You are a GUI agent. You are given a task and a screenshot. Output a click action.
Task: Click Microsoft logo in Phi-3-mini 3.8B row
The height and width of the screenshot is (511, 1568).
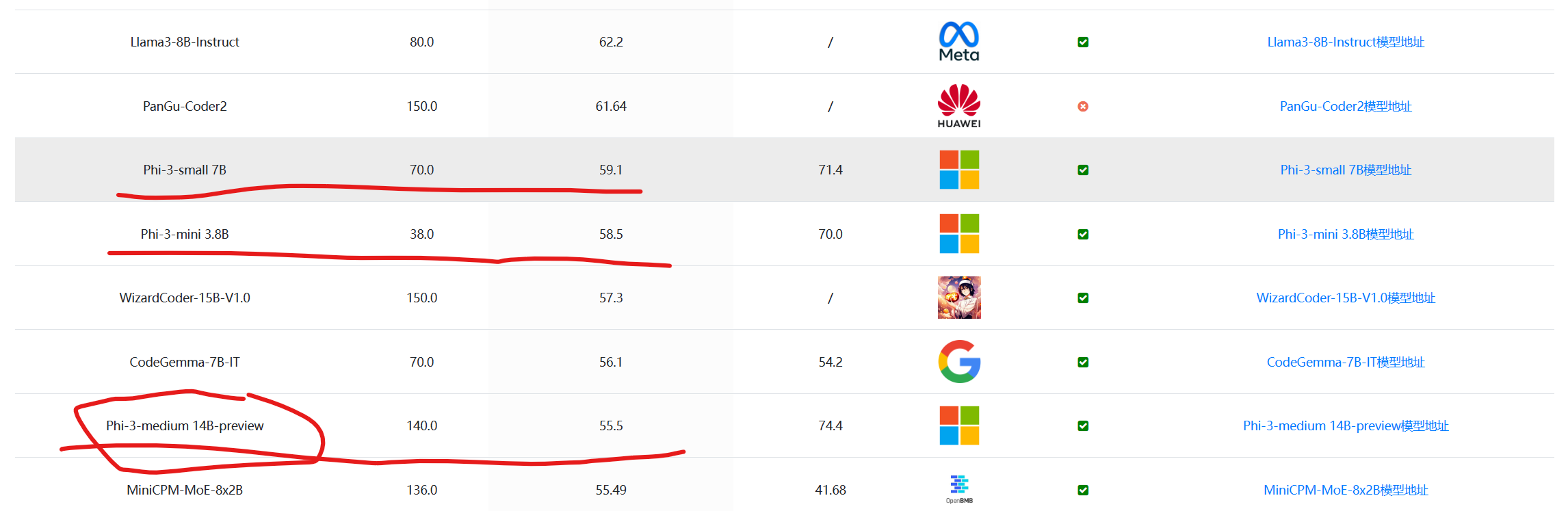959,234
